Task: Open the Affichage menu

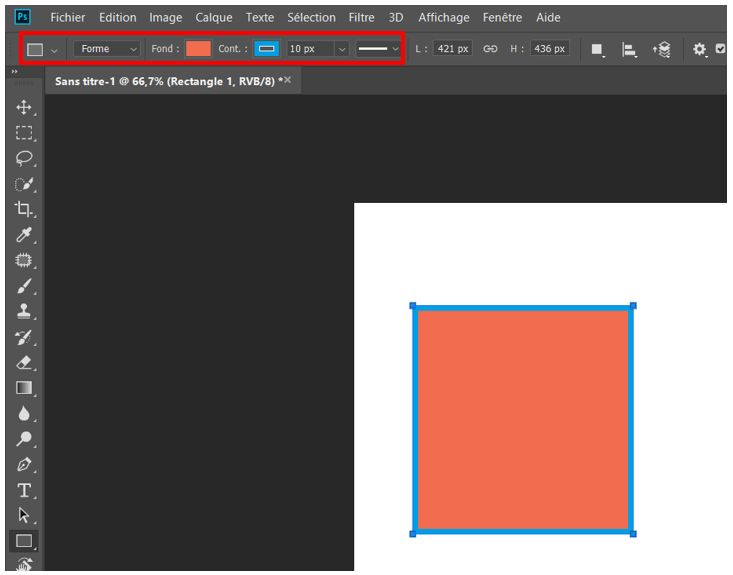Action: pos(444,18)
